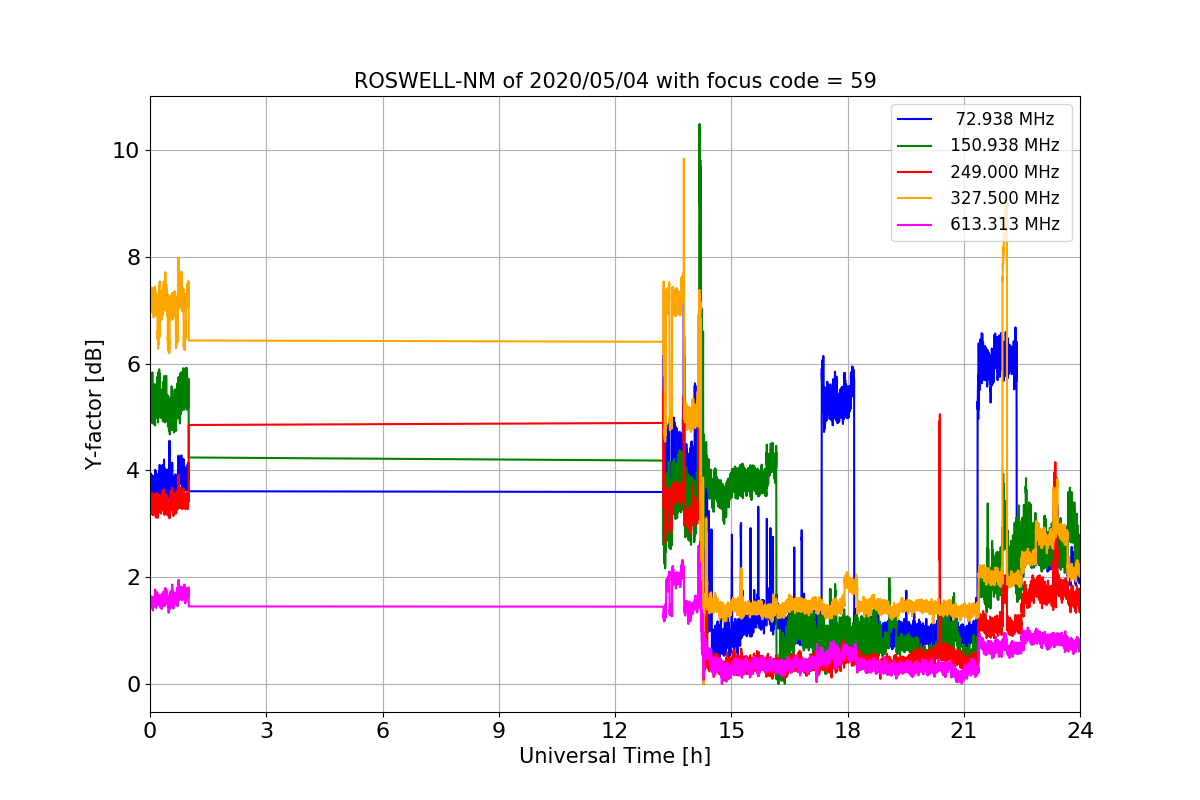1200x800 pixels.
Task: Click the x-axis tick label 9
Action: point(499,730)
